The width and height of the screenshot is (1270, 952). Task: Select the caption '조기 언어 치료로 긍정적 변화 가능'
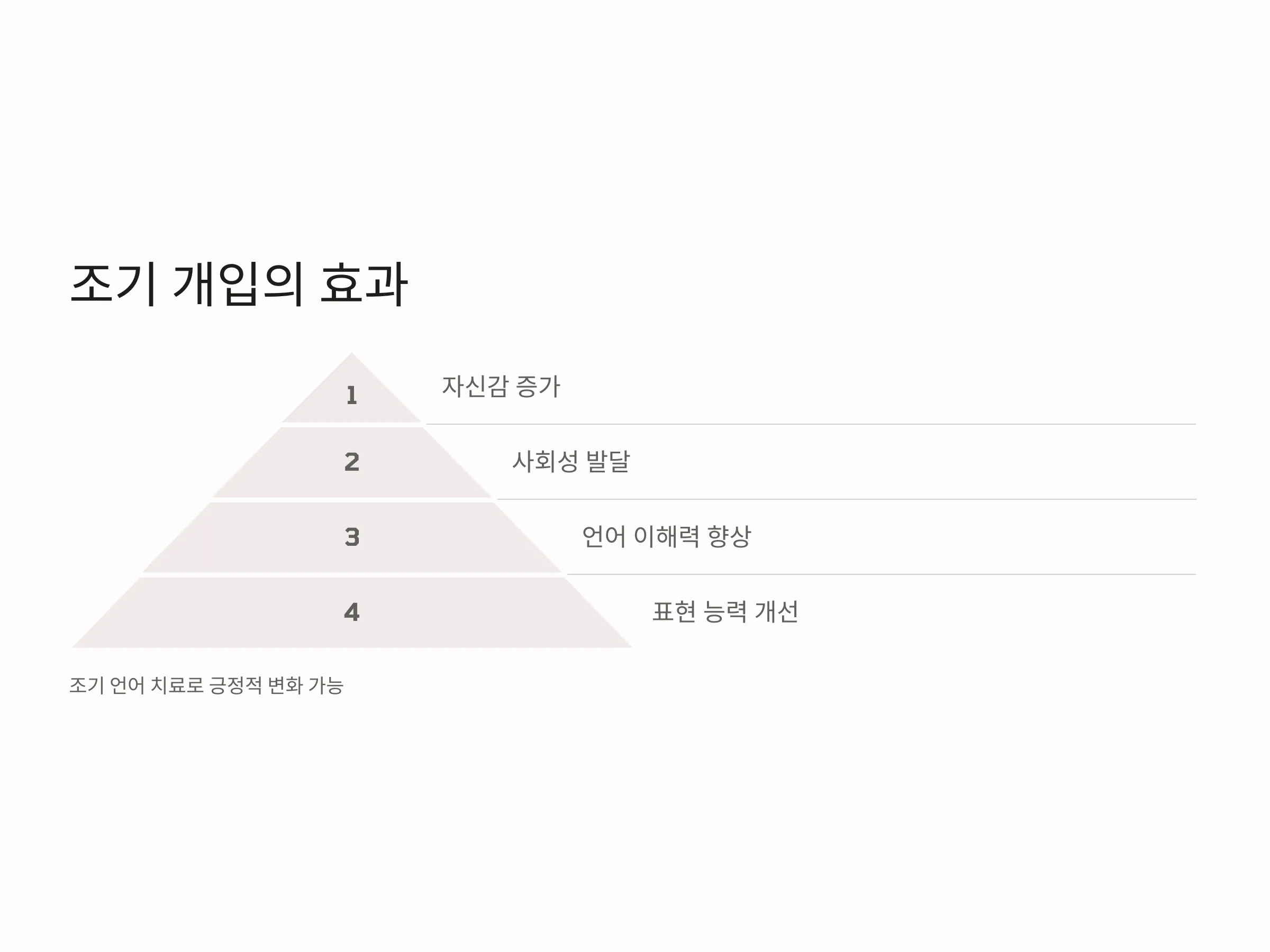pos(207,685)
